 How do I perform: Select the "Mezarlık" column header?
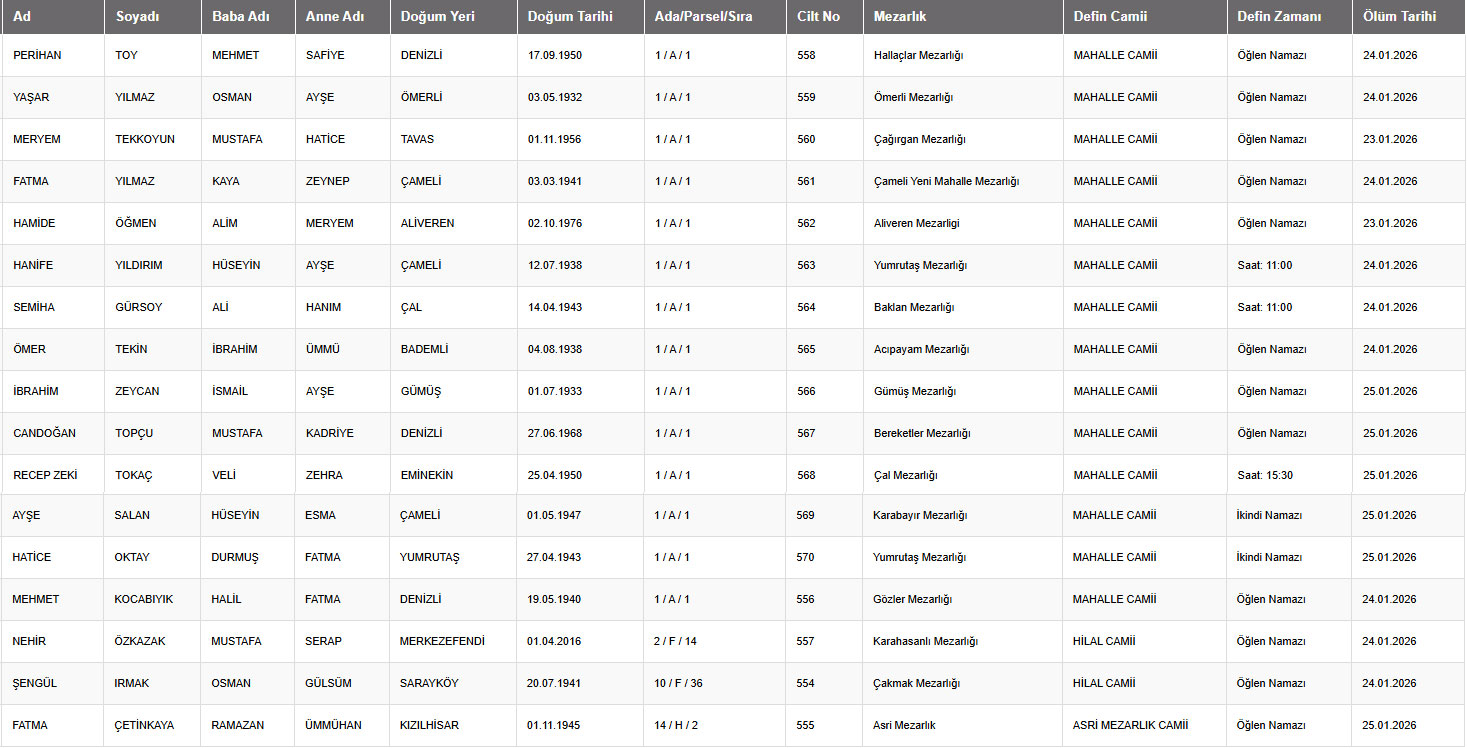pos(900,16)
